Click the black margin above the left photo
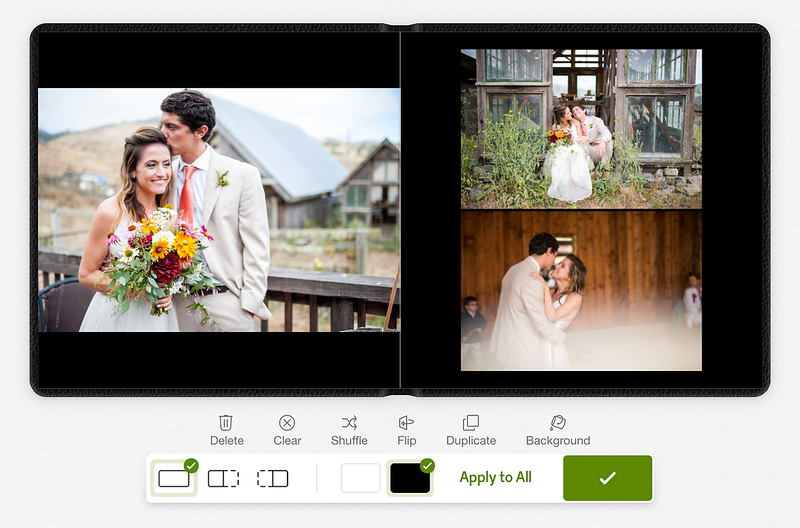 coord(218,60)
